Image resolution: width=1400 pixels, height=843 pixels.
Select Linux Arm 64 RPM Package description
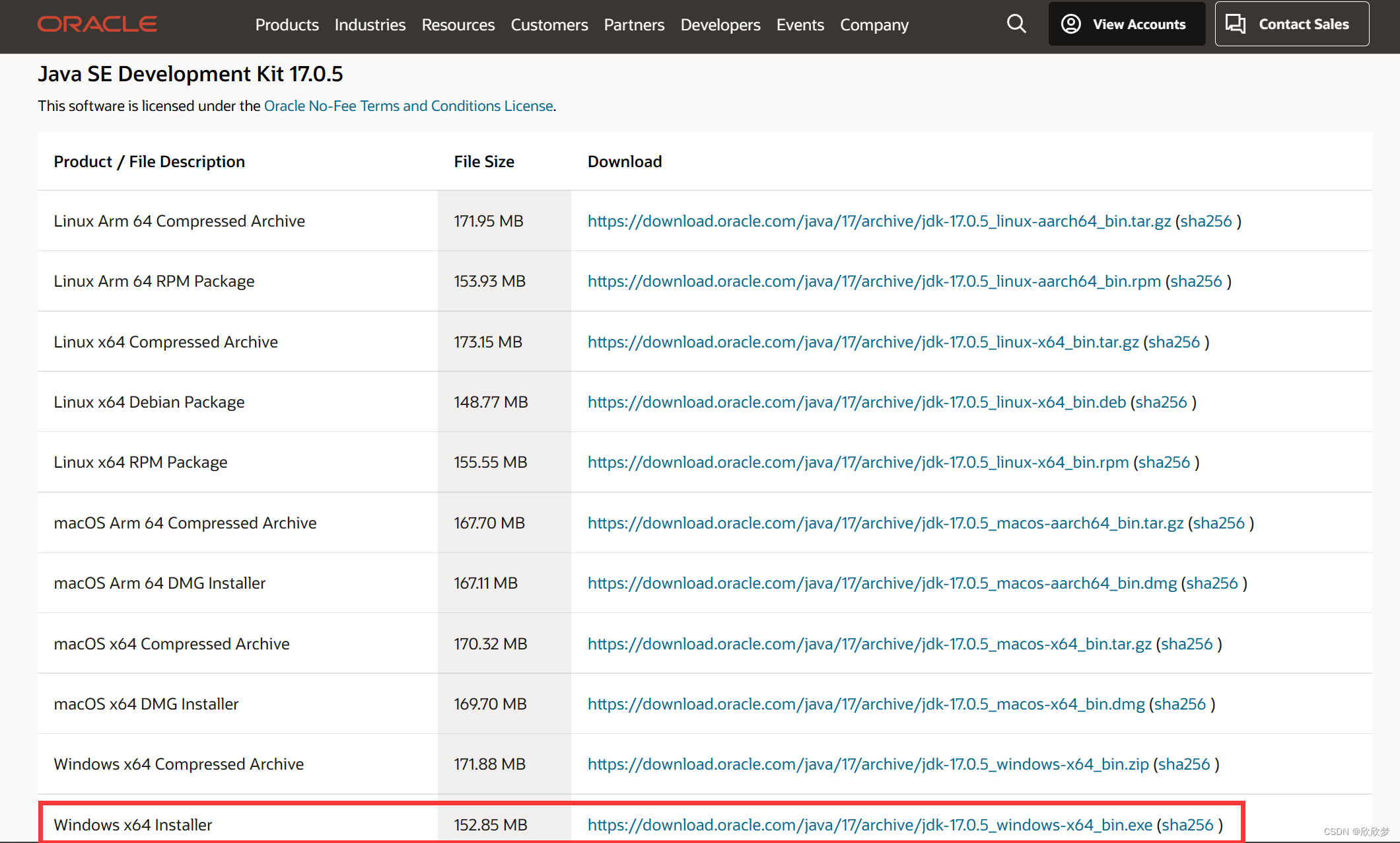click(154, 281)
